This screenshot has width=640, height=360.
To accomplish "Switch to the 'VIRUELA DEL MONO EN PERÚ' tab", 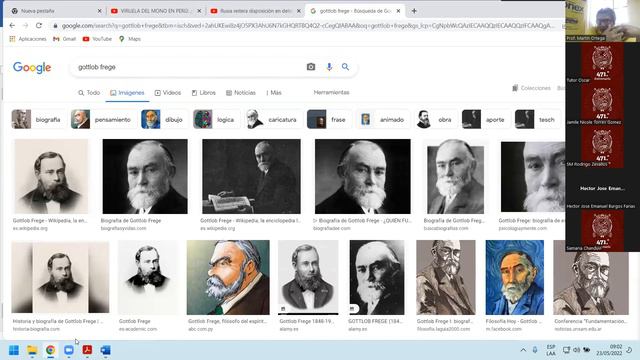I will click(156, 11).
